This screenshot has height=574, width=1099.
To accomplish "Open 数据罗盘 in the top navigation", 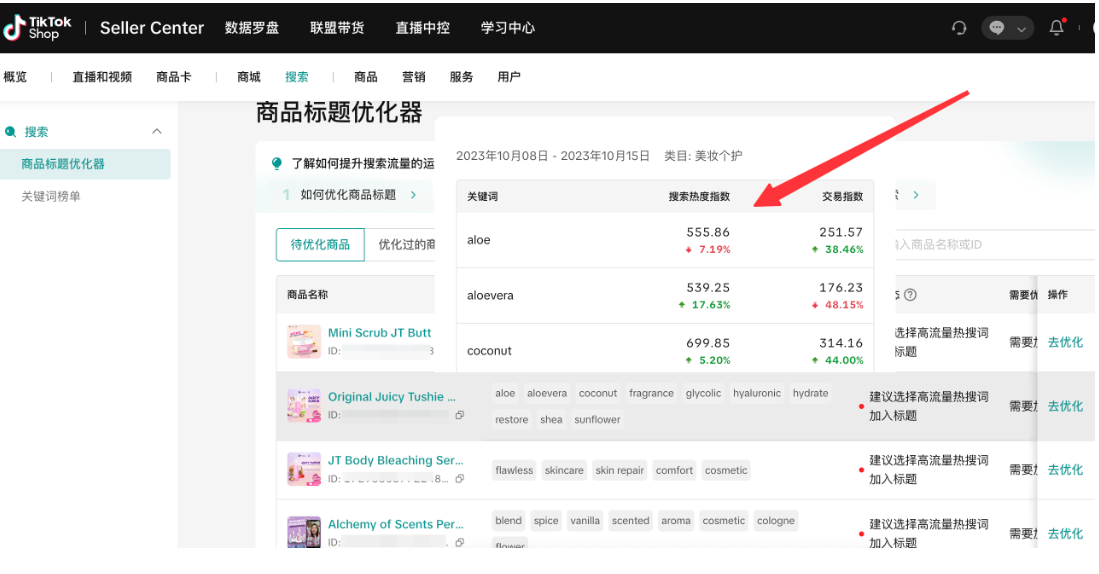I will (x=252, y=28).
